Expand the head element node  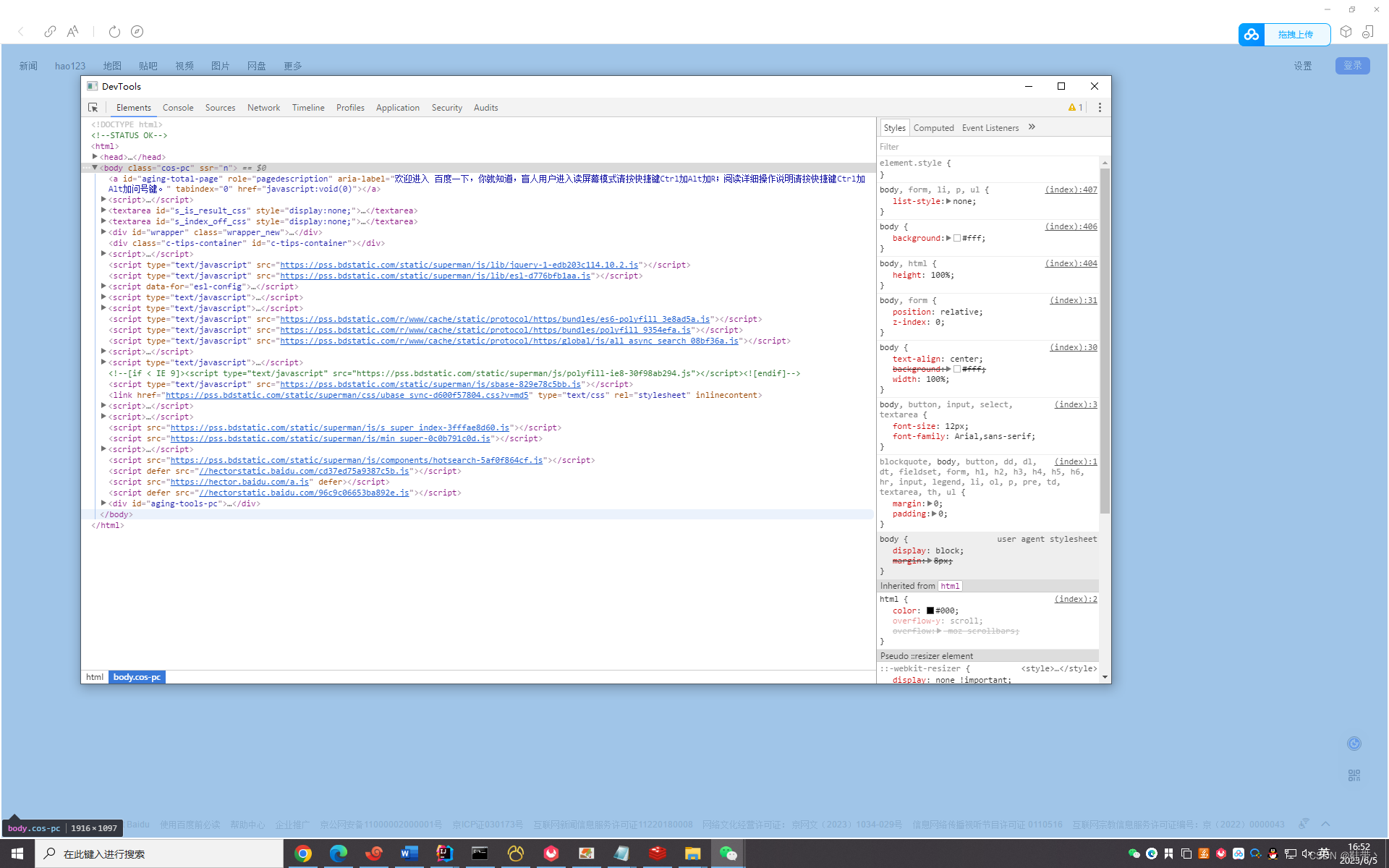95,156
